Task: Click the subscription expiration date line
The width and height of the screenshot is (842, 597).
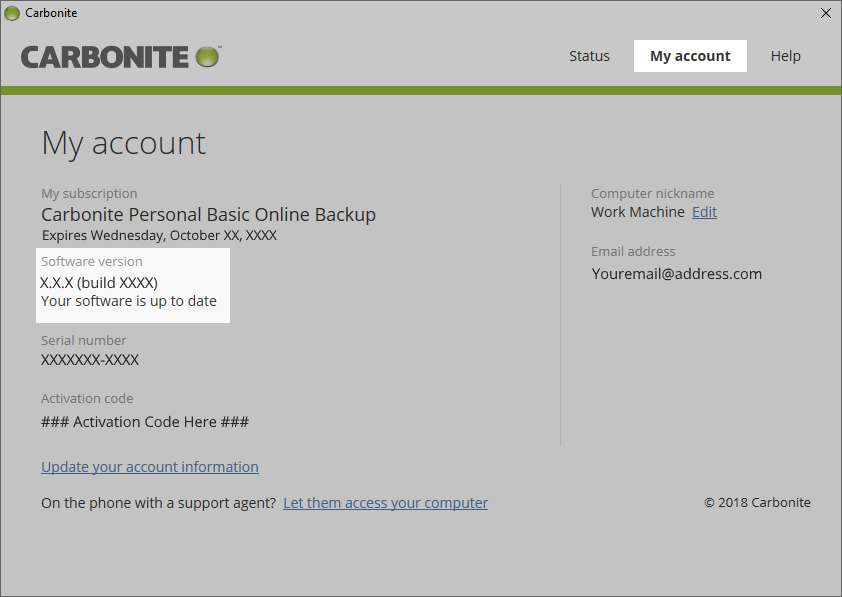Action: click(x=159, y=236)
